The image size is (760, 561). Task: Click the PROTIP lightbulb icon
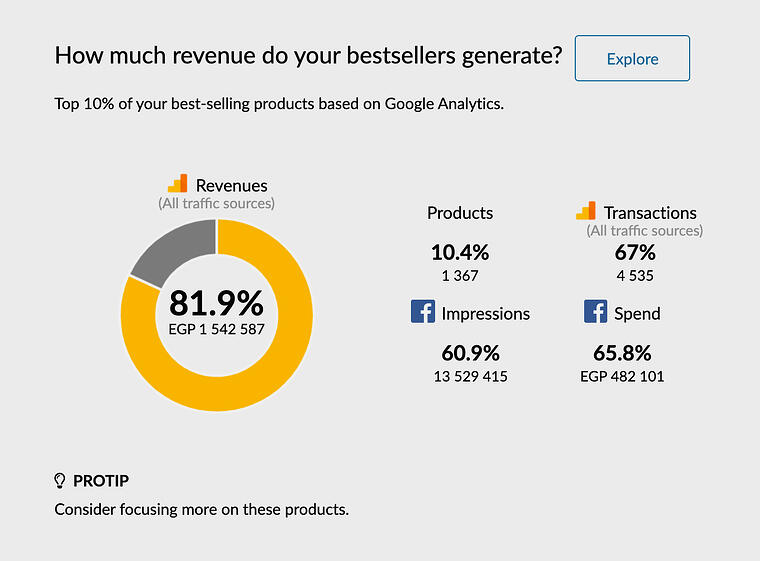click(60, 481)
